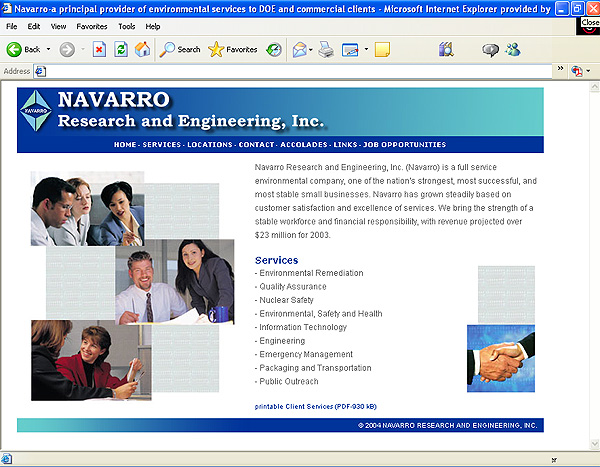Open the Favorites menu
This screenshot has height=467, width=600.
[92, 26]
